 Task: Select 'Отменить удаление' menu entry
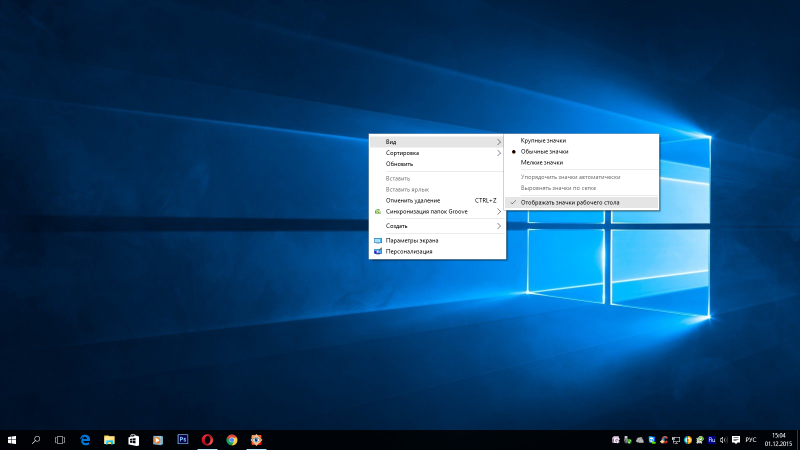point(412,200)
